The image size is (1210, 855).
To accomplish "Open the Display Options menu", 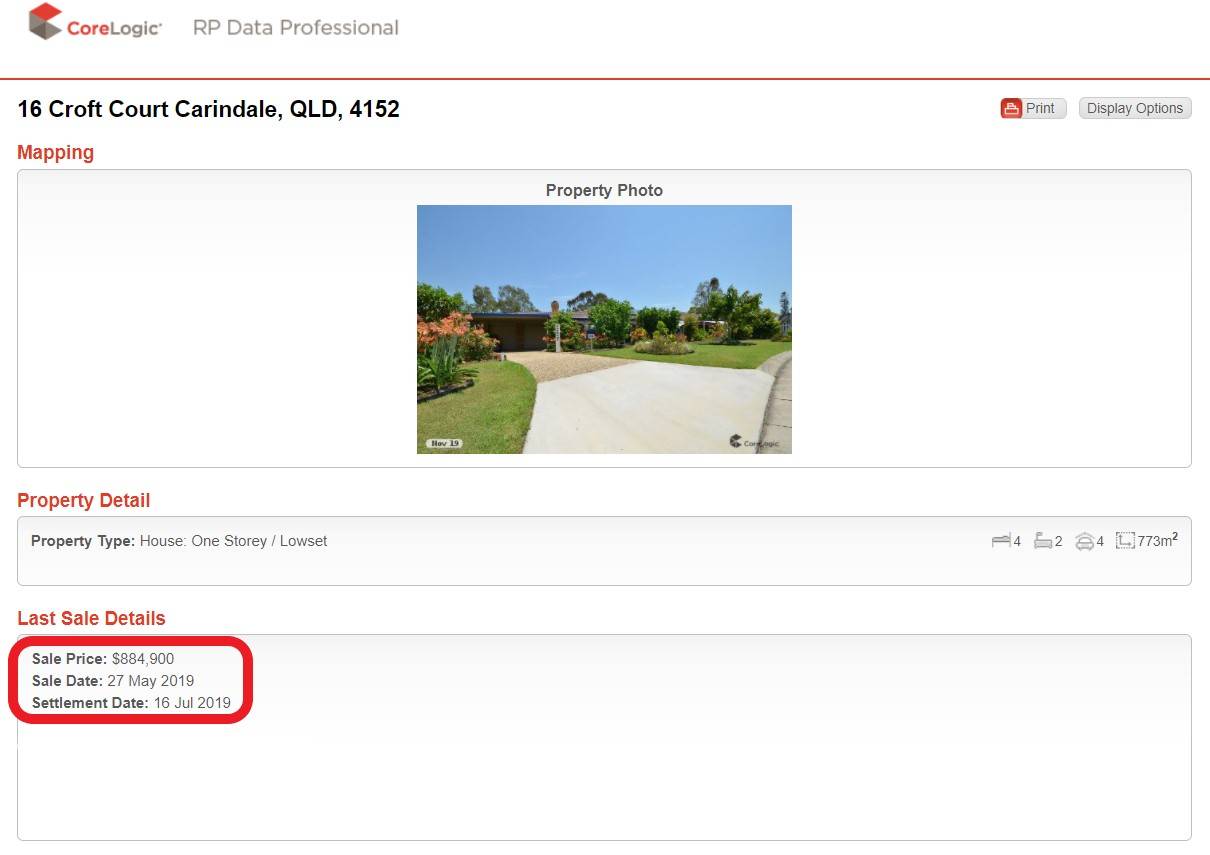I will click(1135, 108).
